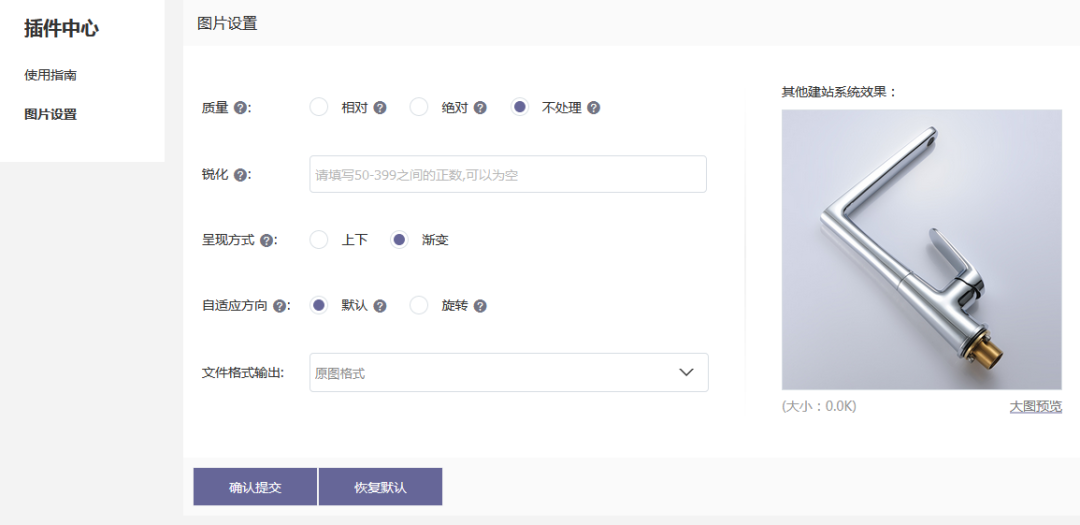The height and width of the screenshot is (525, 1080).
Task: Expand the 文件格式输出 dropdown arrow
Action: (686, 372)
